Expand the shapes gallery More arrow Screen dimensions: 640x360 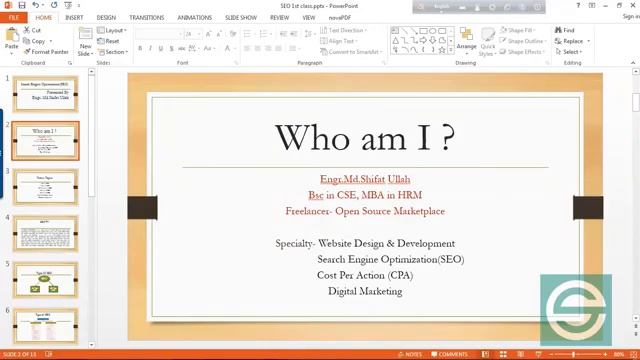pyautogui.click(x=451, y=50)
